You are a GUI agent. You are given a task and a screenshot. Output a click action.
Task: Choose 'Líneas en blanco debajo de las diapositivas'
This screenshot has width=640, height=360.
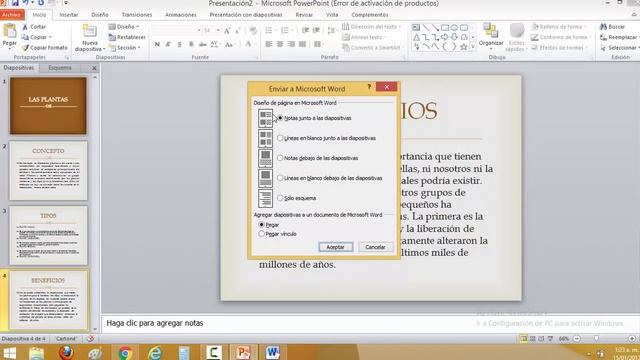(280, 178)
